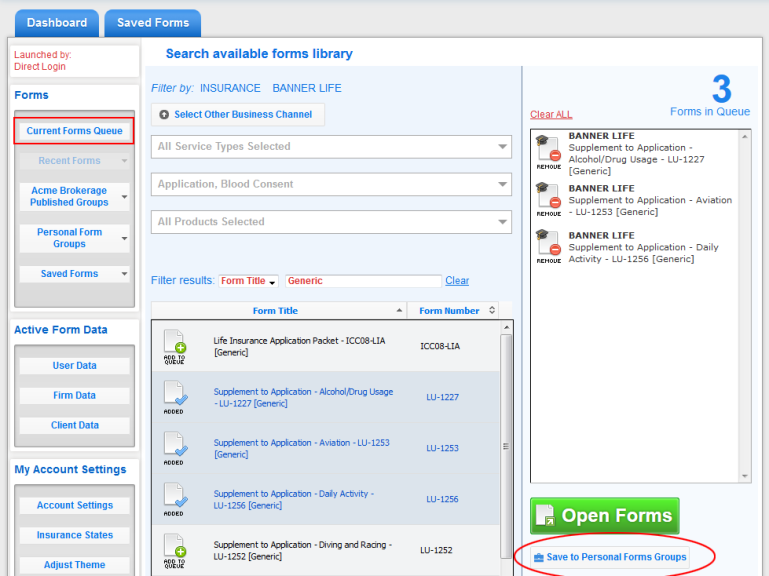Click queued Alcohol/Drug Usage LU-1227 entry text
Image resolution: width=769 pixels, height=576 pixels.
point(637,153)
